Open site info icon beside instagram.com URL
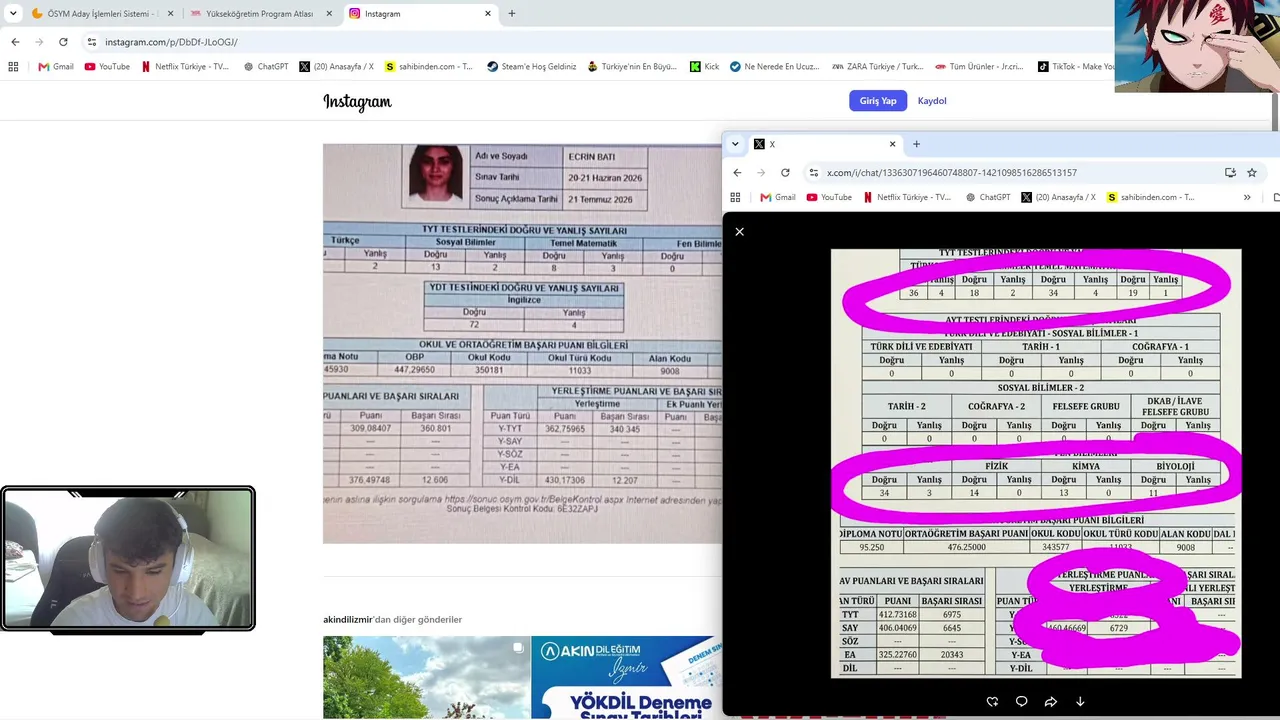This screenshot has width=1280, height=720. (92, 42)
